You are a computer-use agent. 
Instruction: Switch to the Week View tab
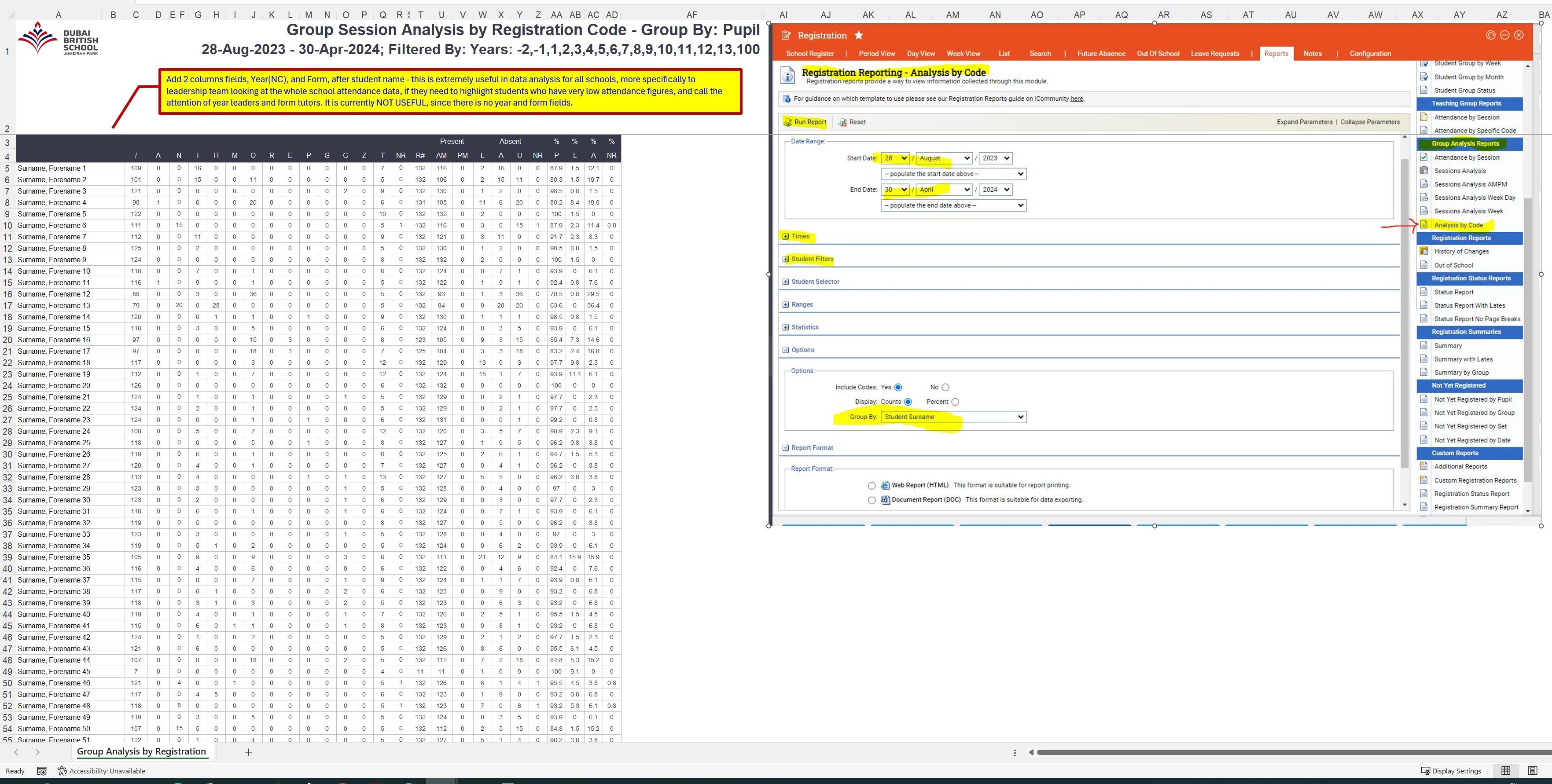[963, 54]
